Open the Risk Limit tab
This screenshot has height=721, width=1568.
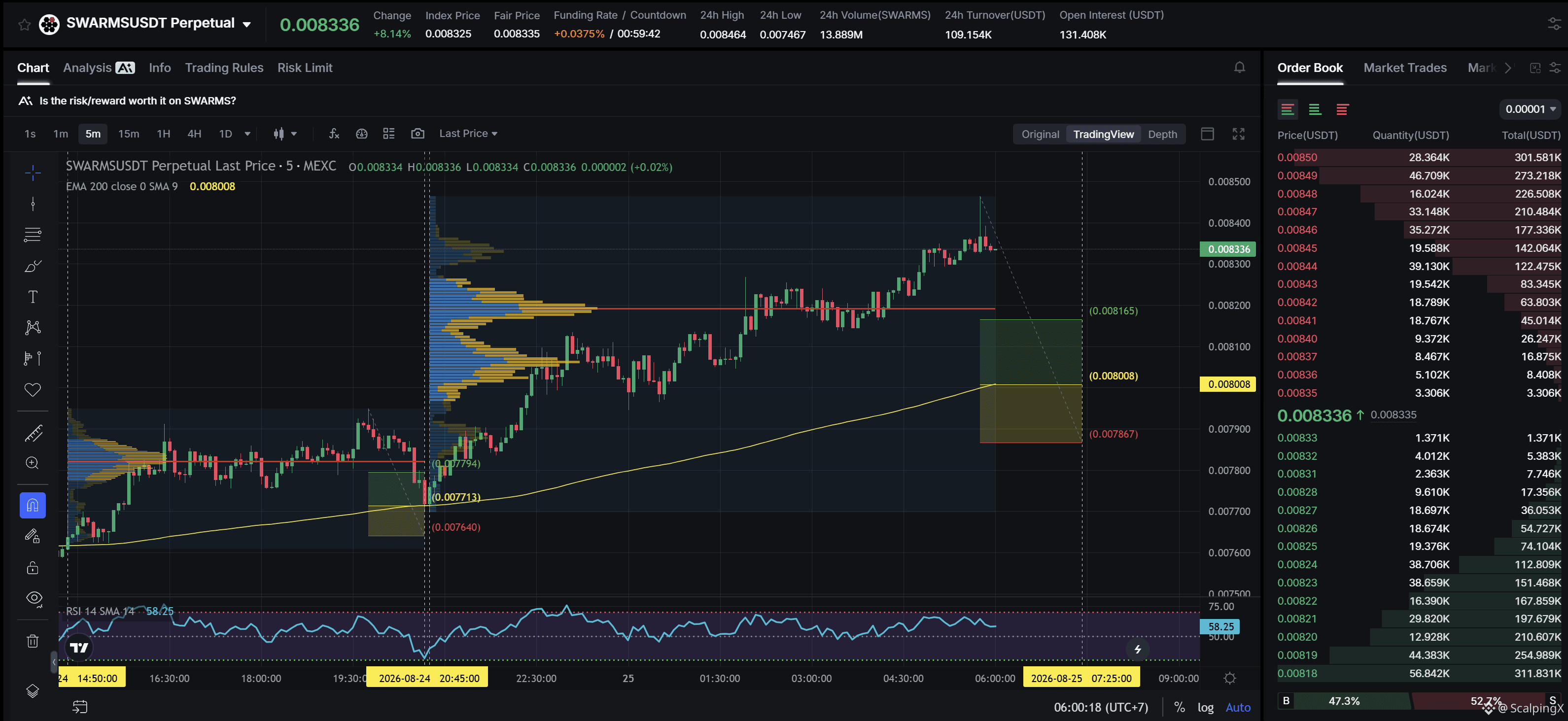(x=305, y=68)
